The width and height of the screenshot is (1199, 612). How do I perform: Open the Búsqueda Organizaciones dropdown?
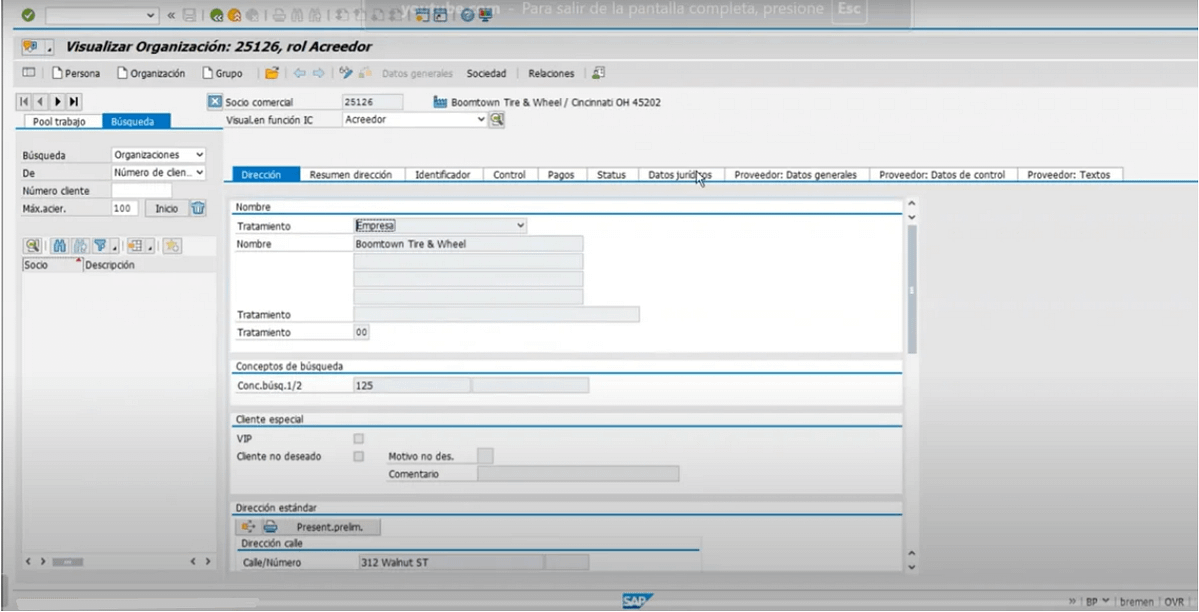(x=200, y=155)
